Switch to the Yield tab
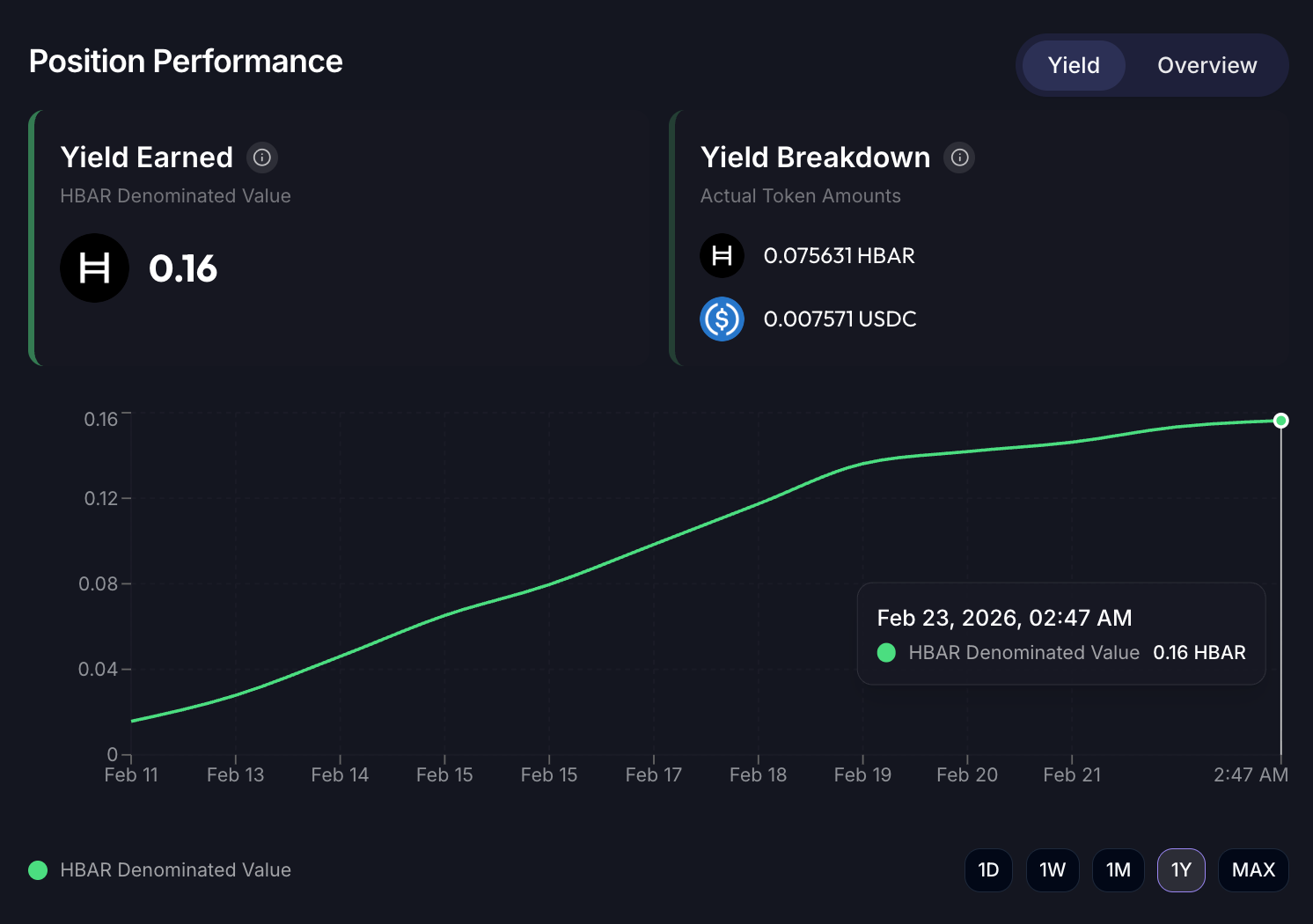Viewport: 1313px width, 924px height. click(x=1073, y=65)
